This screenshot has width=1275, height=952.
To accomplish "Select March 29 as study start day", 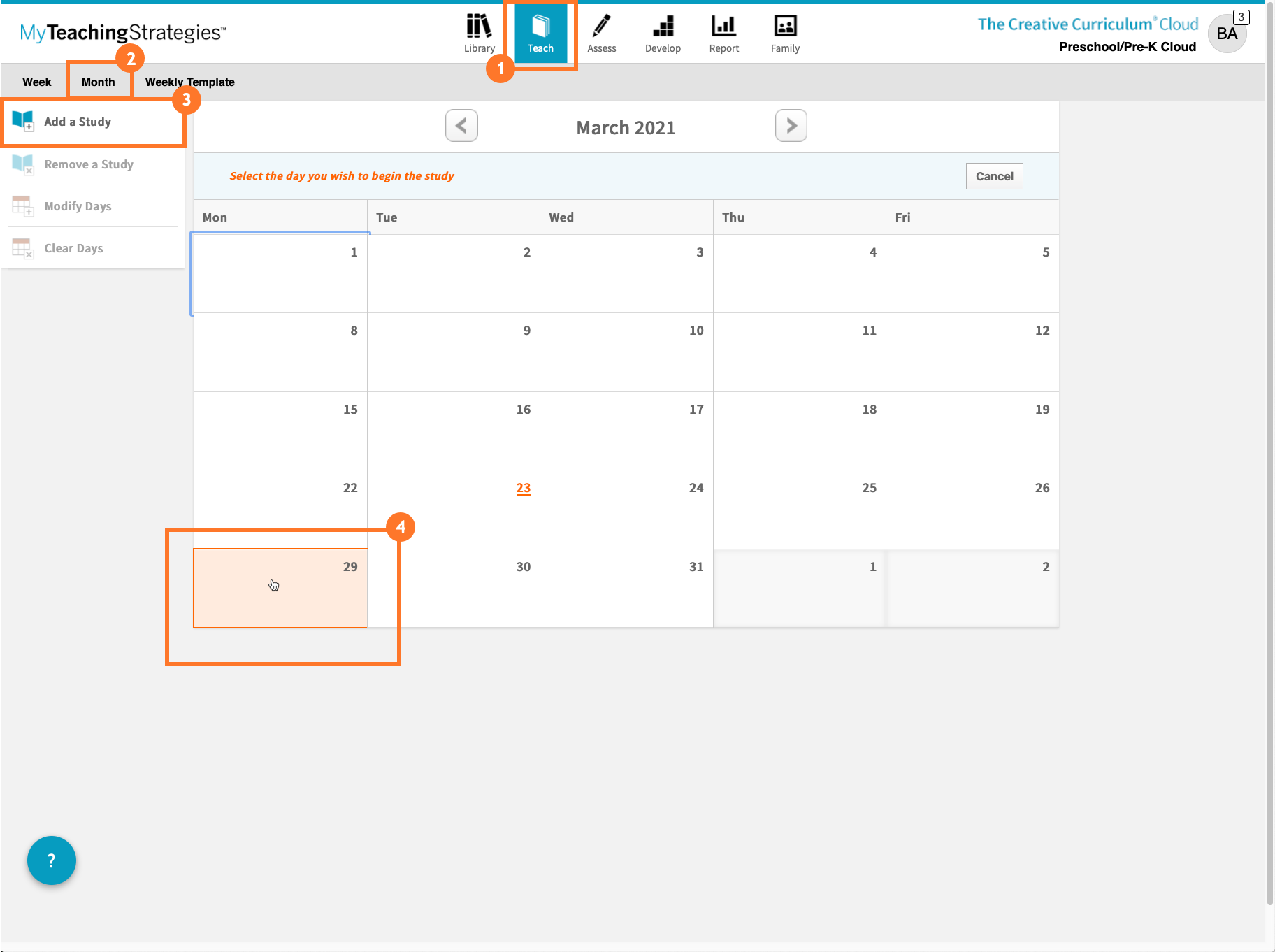I will coord(280,588).
